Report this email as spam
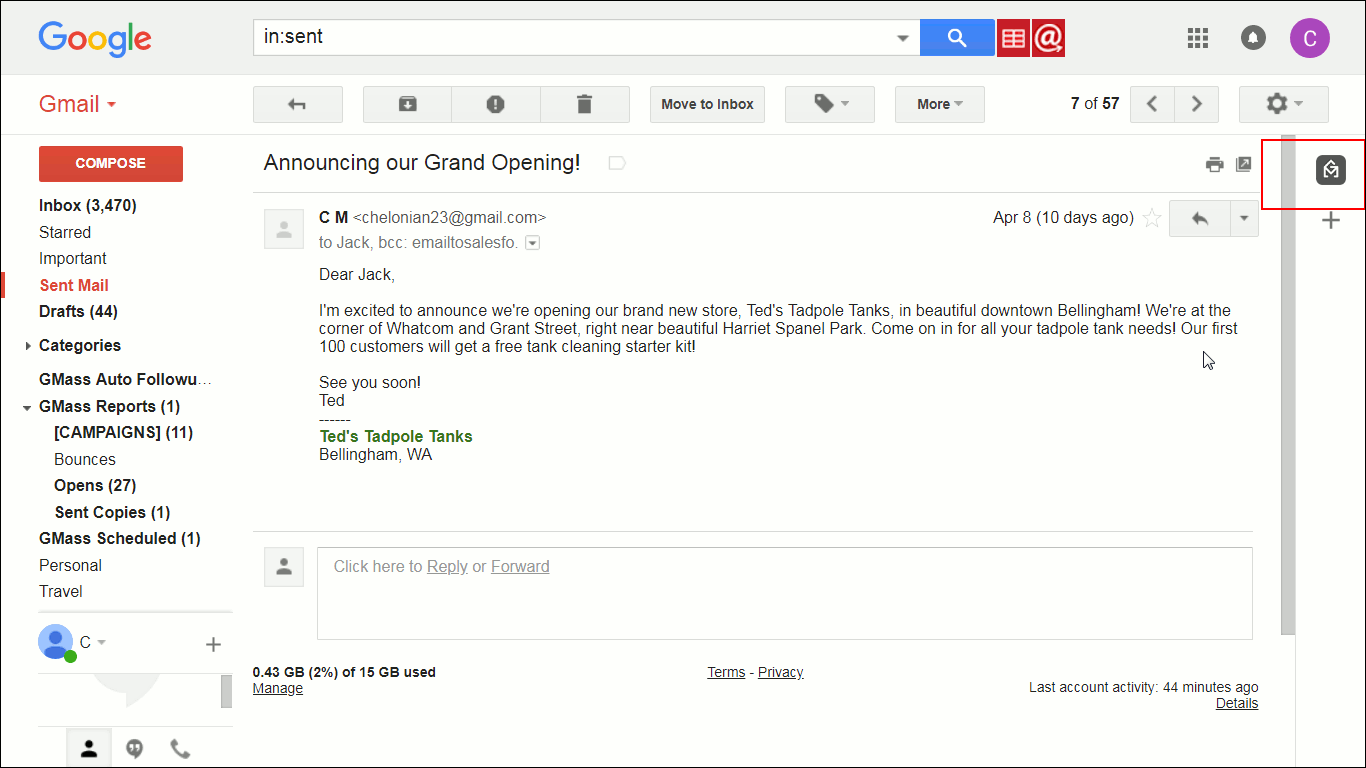 (496, 104)
